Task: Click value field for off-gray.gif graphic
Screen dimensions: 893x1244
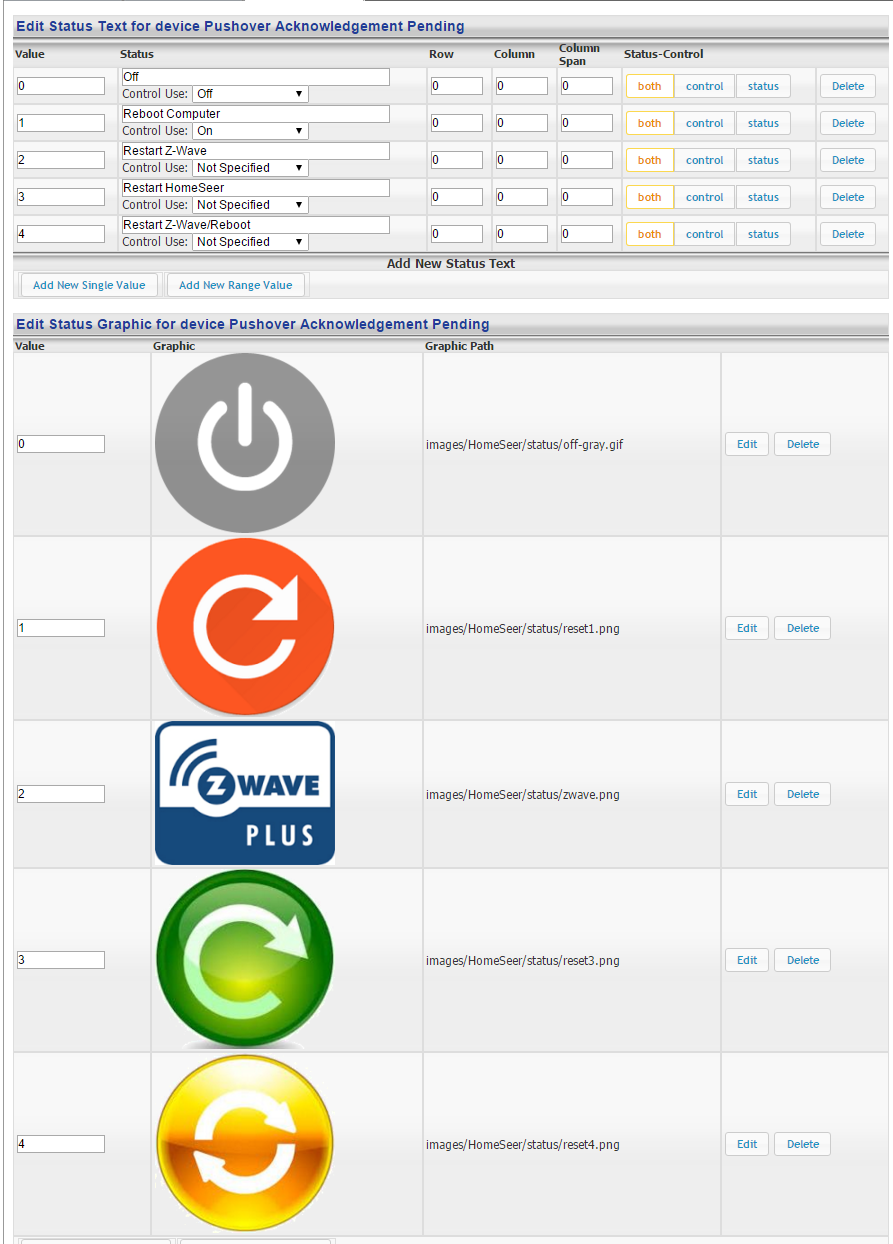Action: pos(61,444)
